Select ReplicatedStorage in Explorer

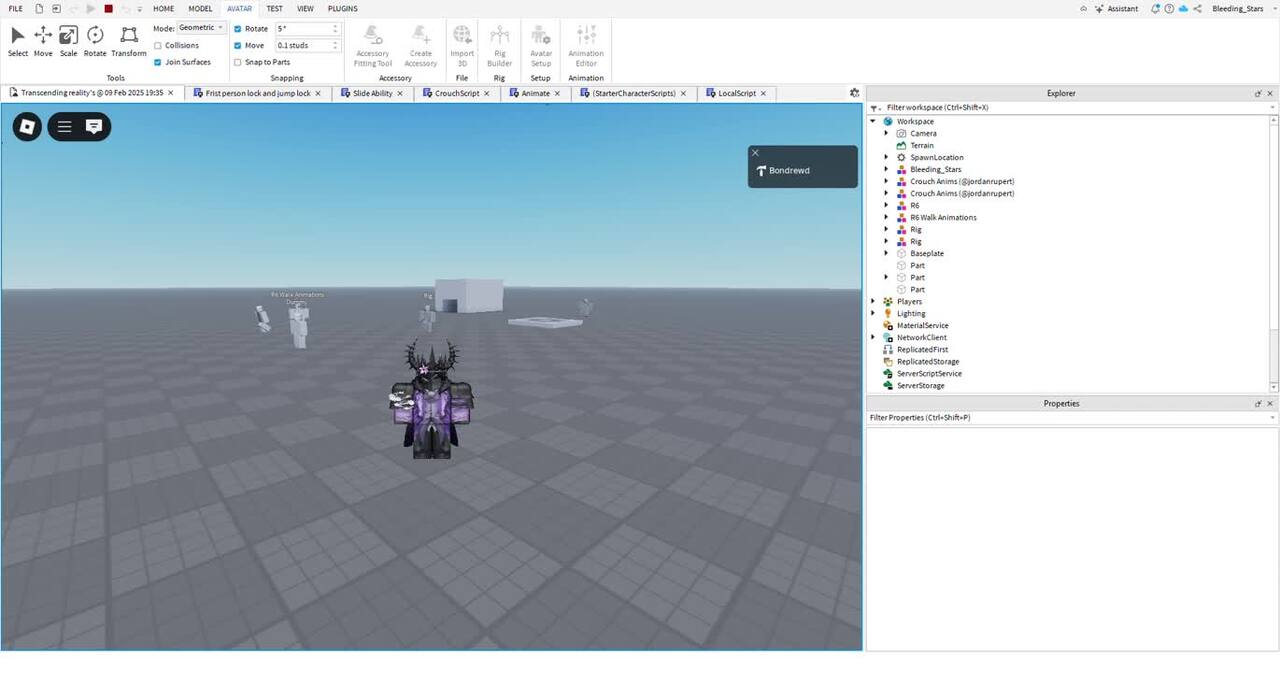927,362
